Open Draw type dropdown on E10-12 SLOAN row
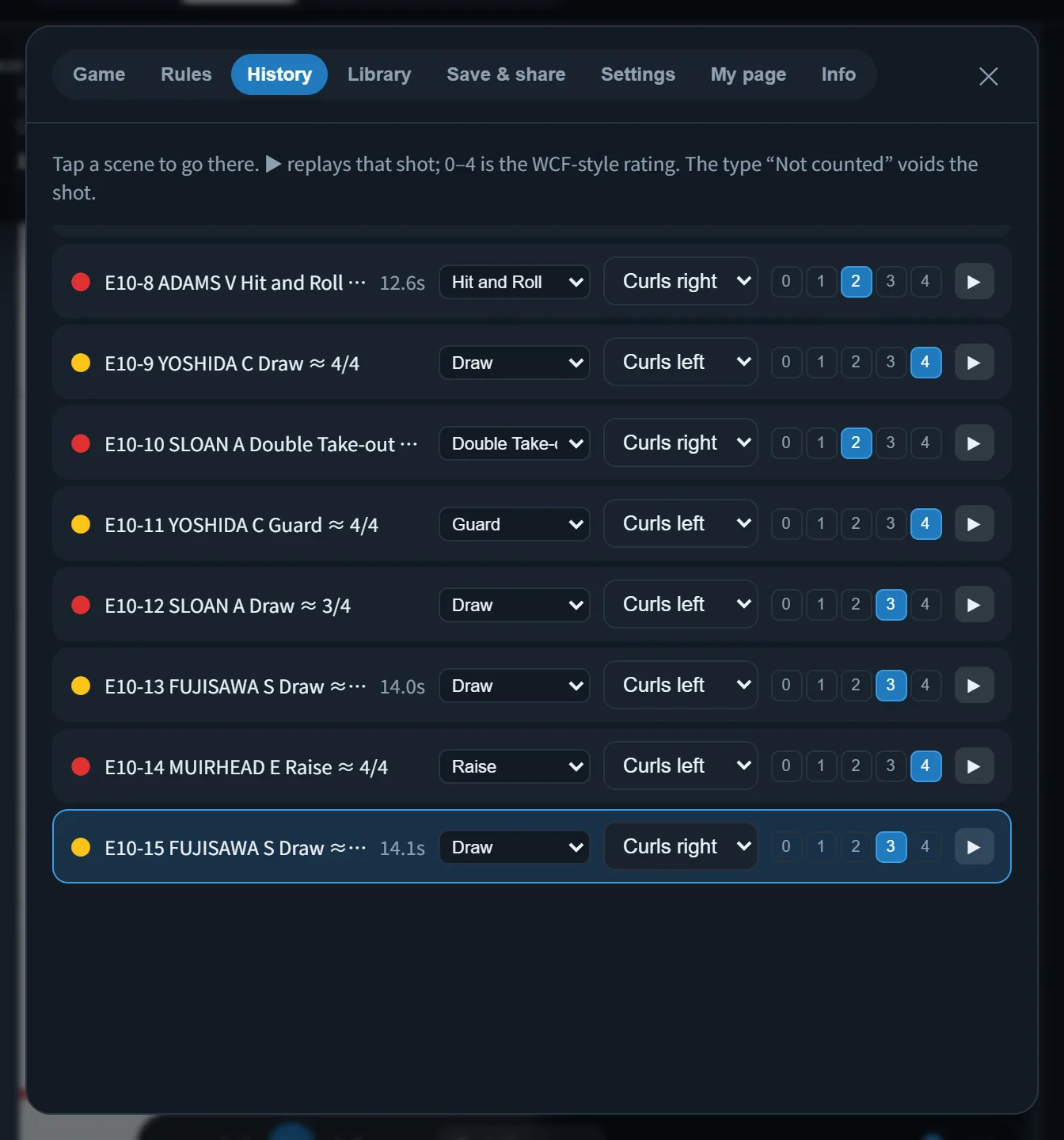 pos(515,605)
